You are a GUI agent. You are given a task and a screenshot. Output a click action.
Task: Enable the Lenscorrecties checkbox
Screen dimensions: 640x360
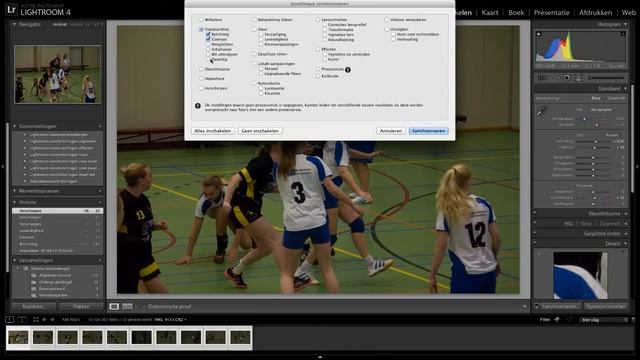pyautogui.click(x=318, y=20)
